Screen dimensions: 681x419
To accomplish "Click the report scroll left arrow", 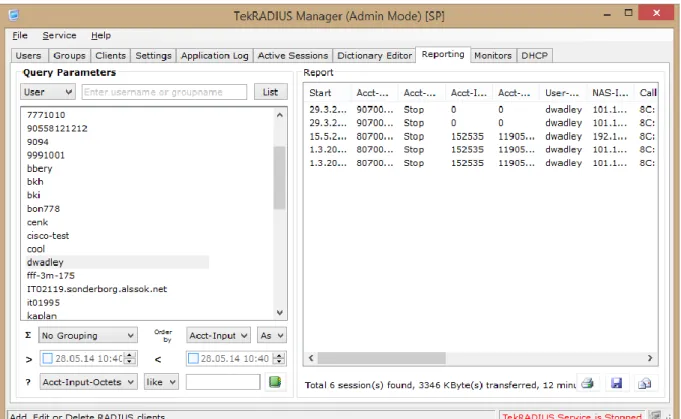I will [311, 358].
